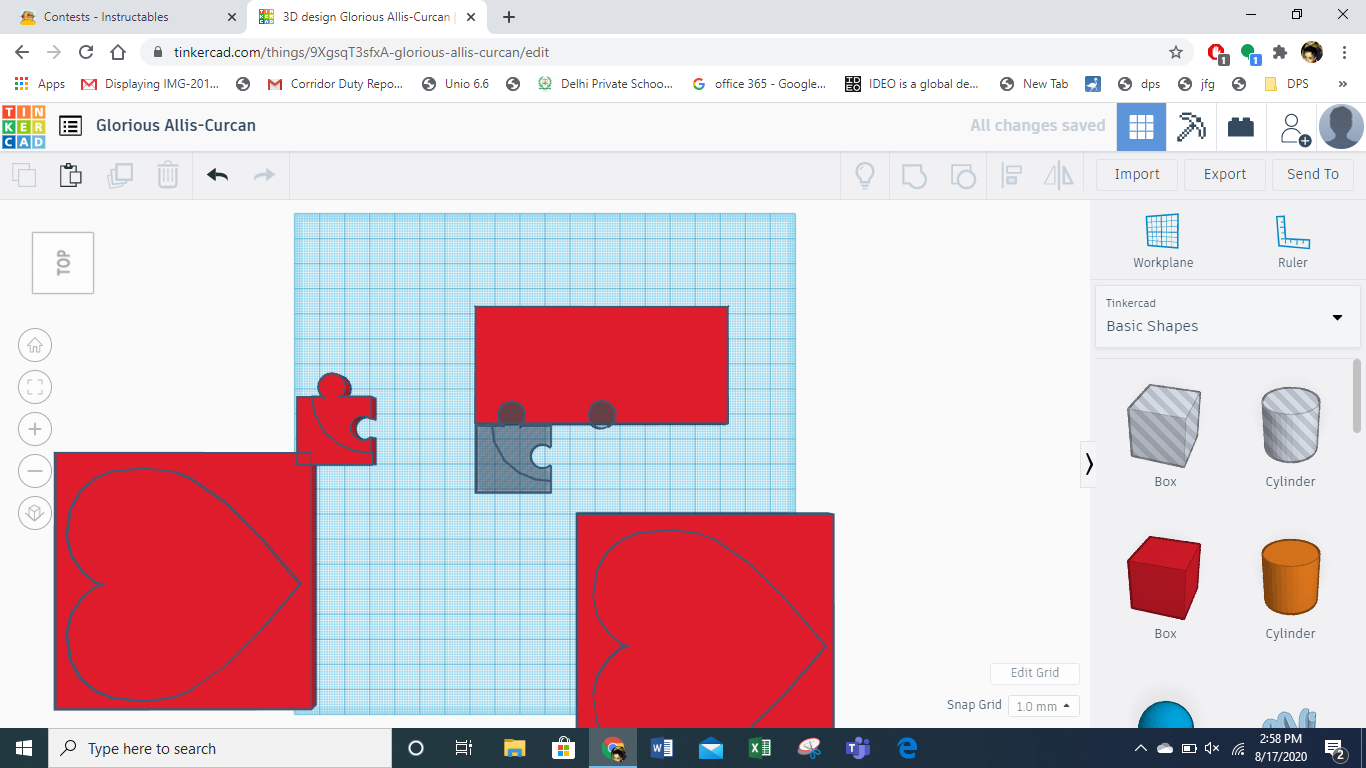Click the Home view button
The image size is (1366, 768).
pos(35,346)
